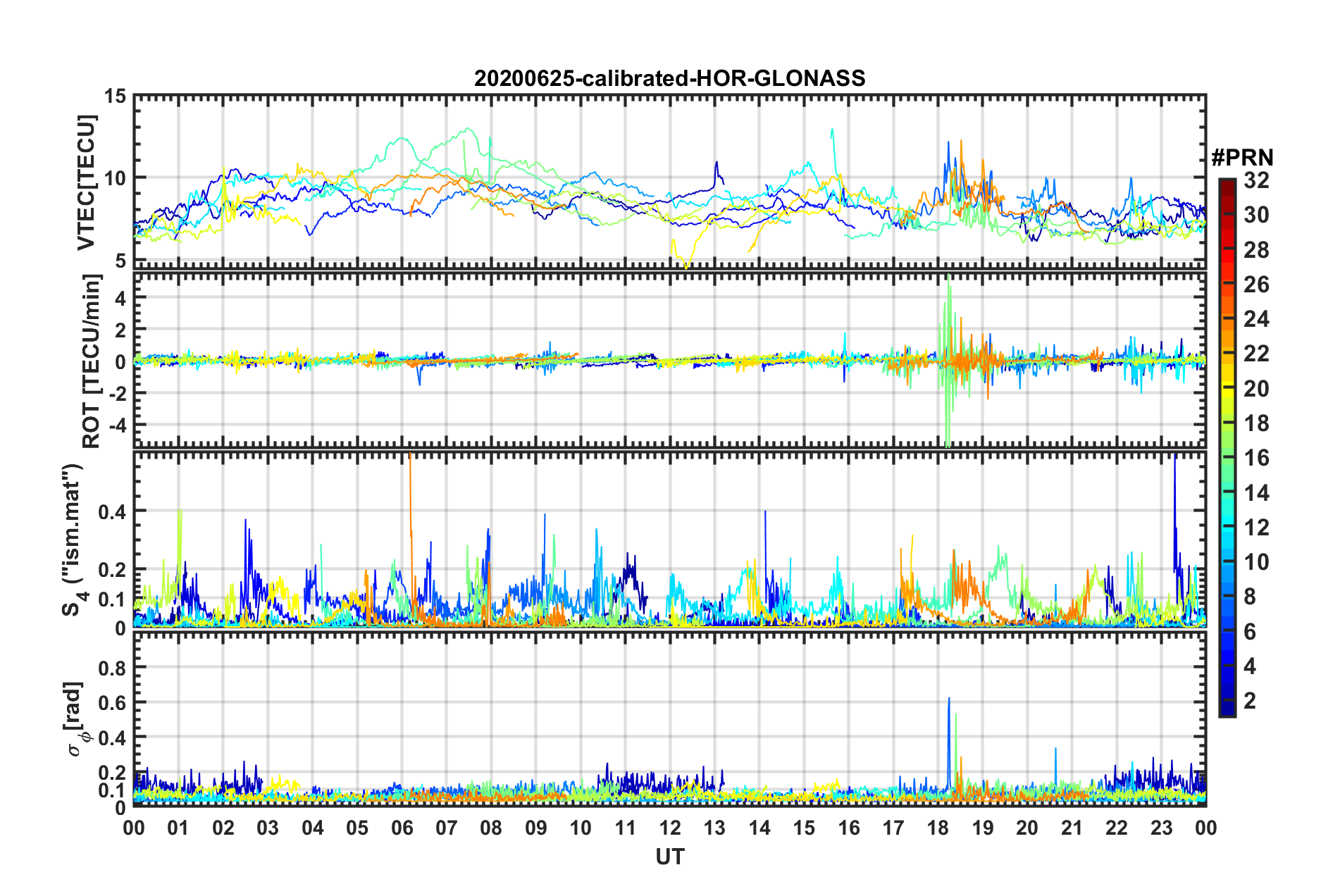
Task: Pick hour label 04 on the UT axis
Action: point(313,828)
